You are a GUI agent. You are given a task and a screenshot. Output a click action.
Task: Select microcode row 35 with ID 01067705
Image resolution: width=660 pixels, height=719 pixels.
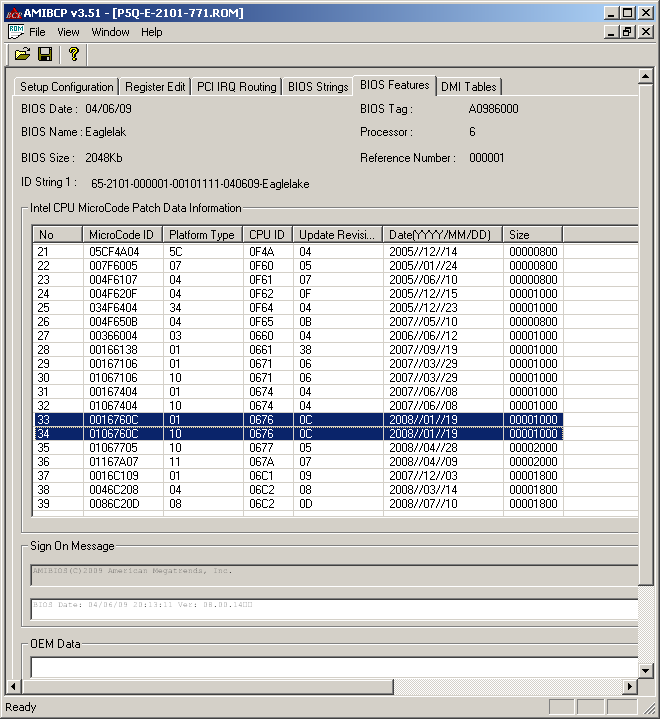[x=299, y=448]
